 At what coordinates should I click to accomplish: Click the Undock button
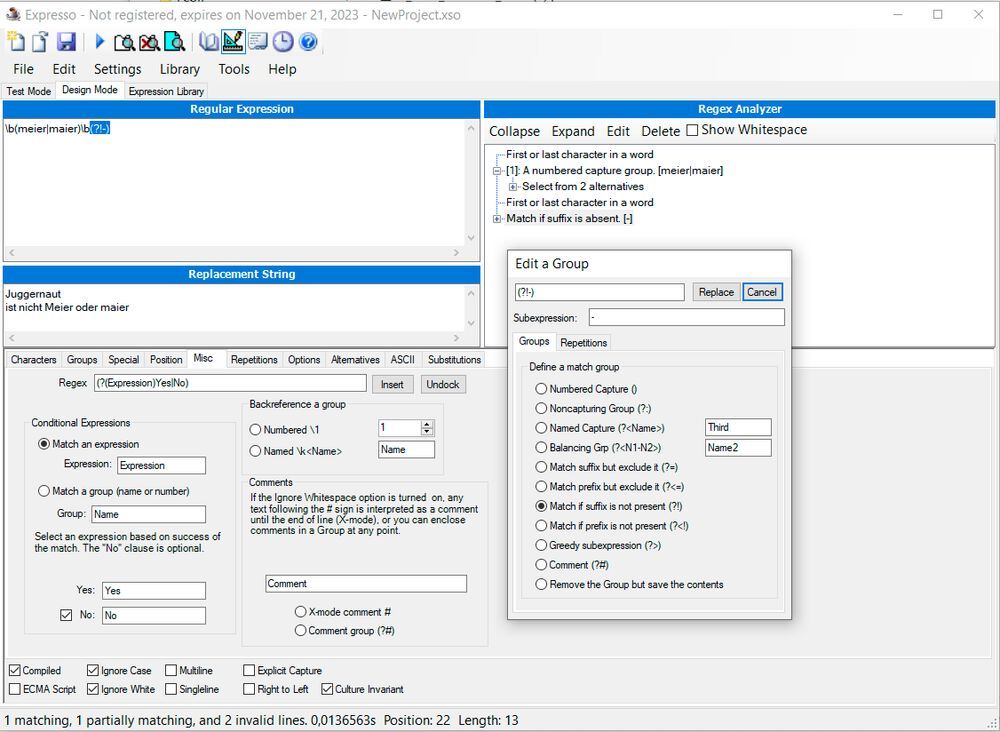click(443, 384)
